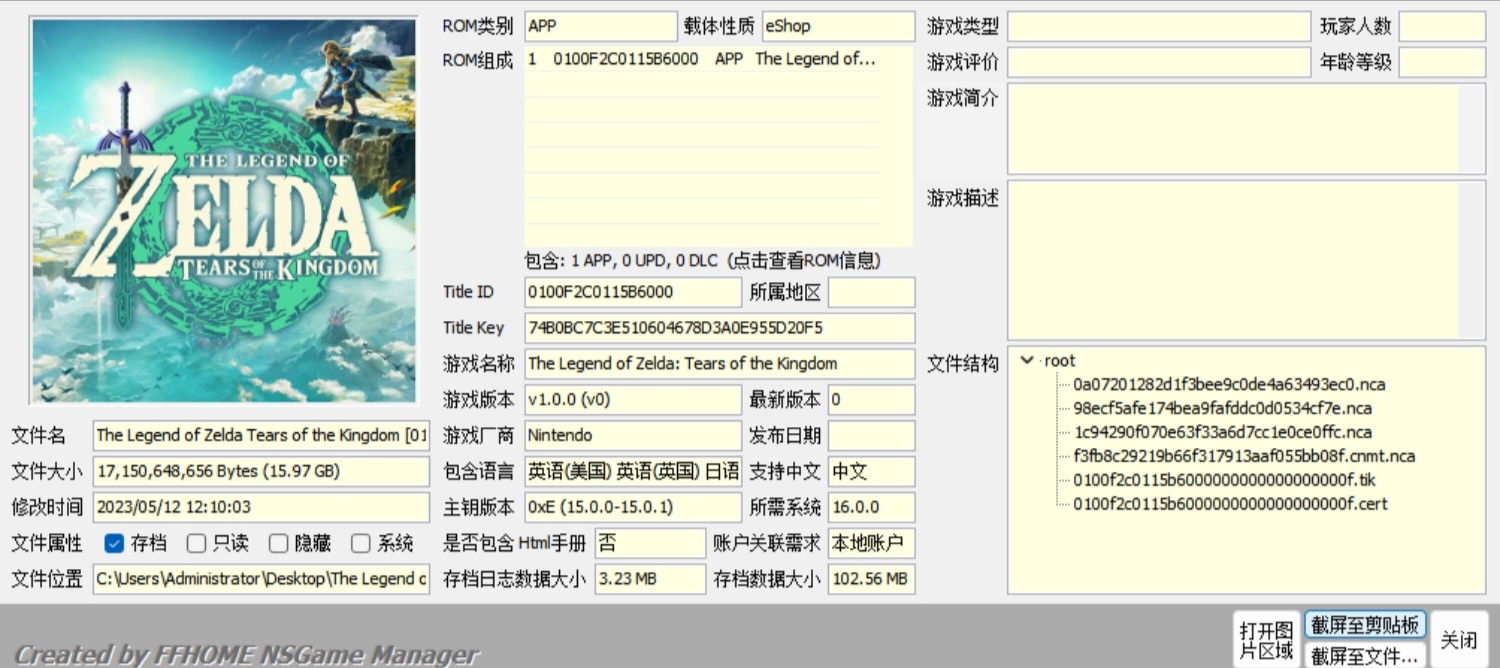The image size is (1500, 668).
Task: Toggle the 存档 archive checkbox
Action: click(x=114, y=543)
